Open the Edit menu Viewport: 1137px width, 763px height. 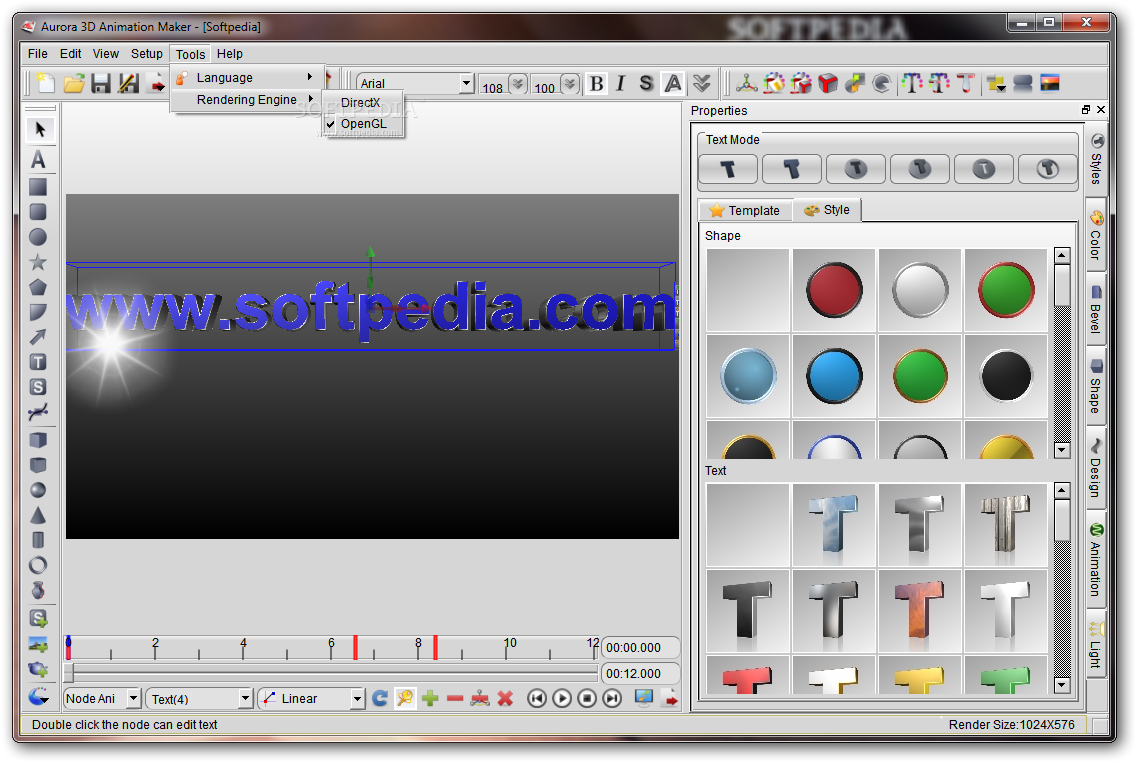(x=70, y=54)
